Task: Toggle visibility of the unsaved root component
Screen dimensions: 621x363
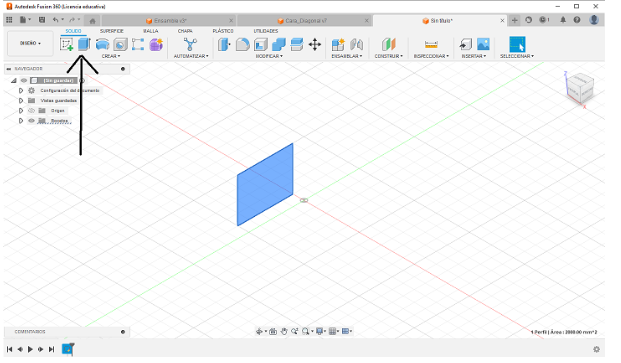Action: tap(24, 80)
